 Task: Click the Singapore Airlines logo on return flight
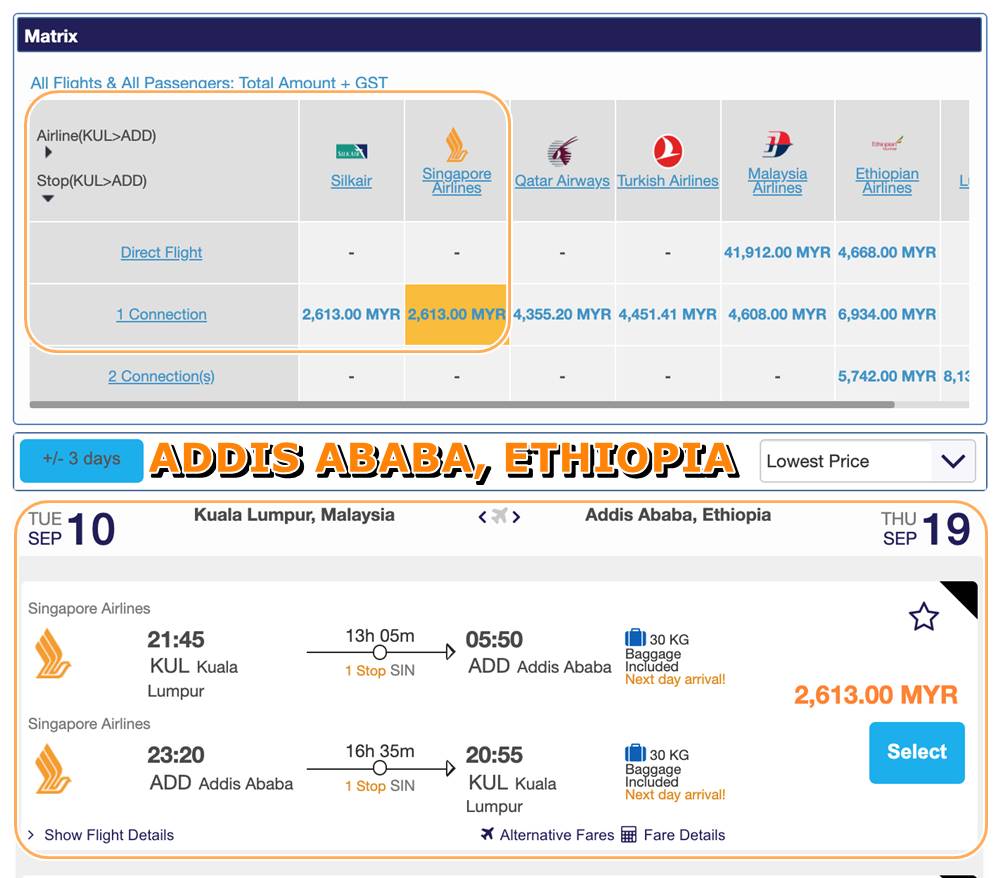coord(53,769)
